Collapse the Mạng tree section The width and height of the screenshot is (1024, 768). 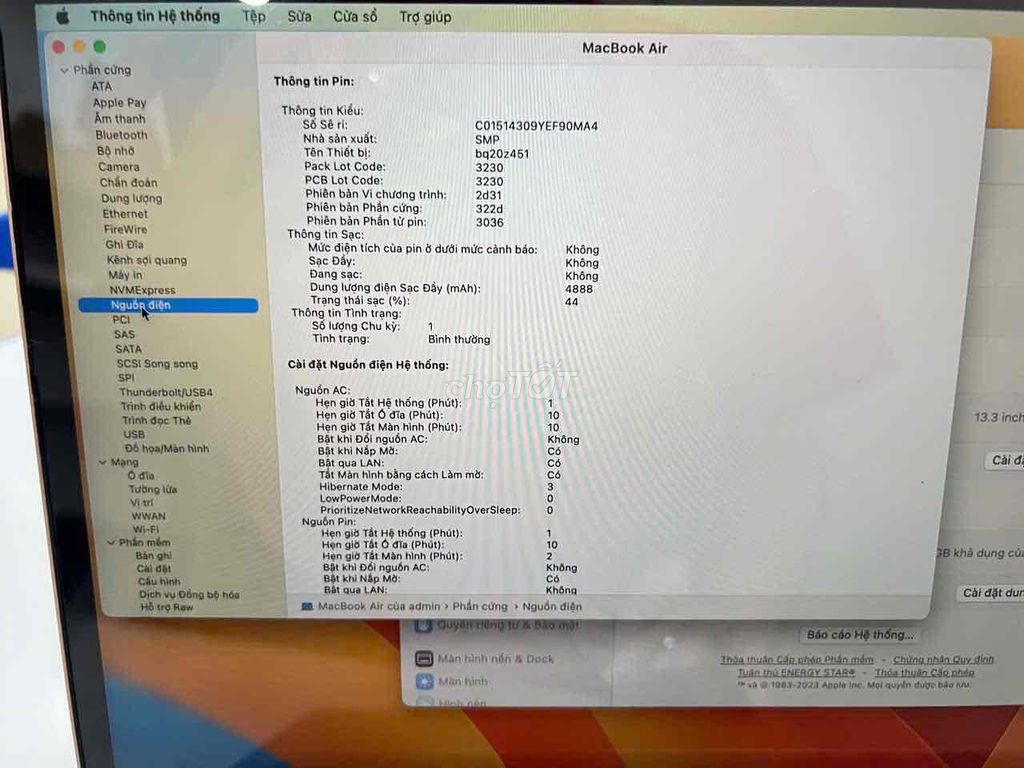(x=103, y=462)
